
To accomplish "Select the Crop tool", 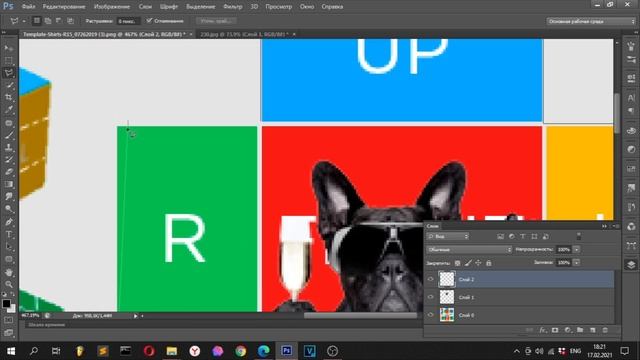I will point(9,98).
